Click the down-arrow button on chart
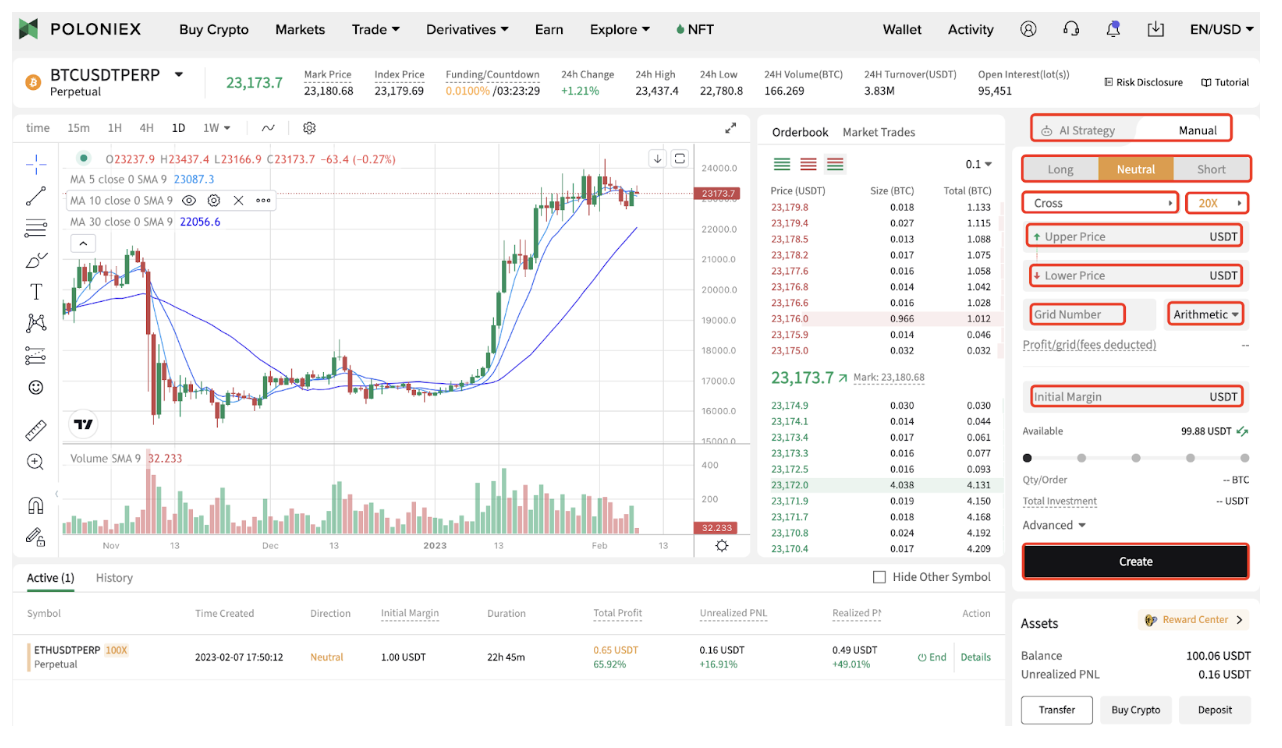Viewport: 1282px width, 748px height. point(657,158)
